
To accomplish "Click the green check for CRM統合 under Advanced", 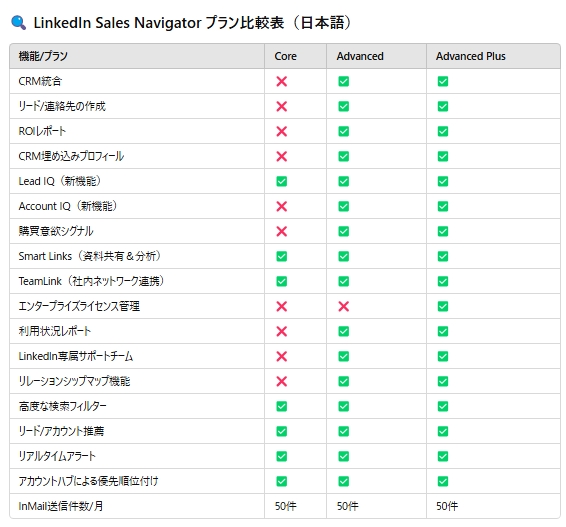I will pos(344,81).
